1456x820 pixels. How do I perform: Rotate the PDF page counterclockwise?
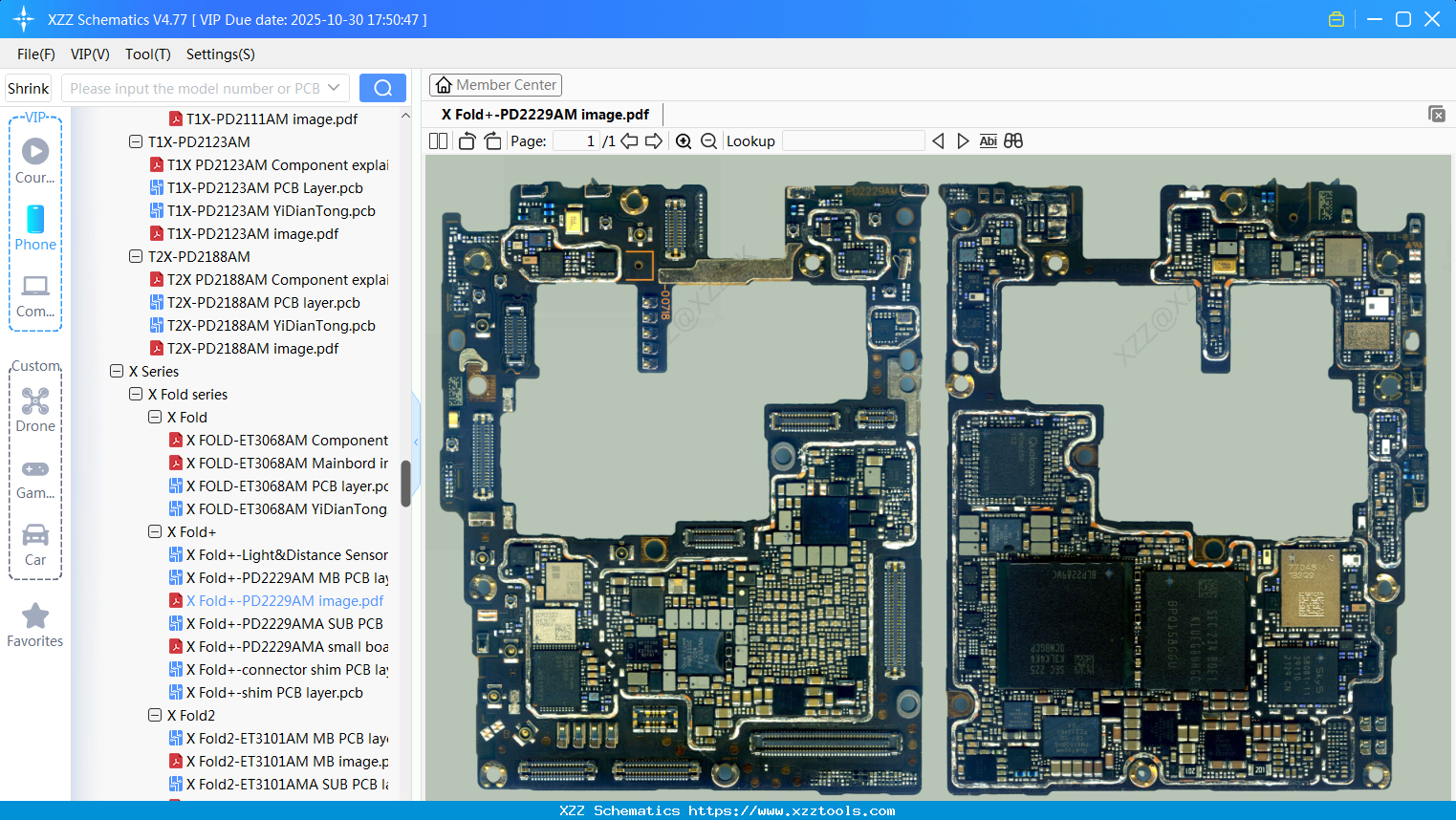click(x=466, y=140)
